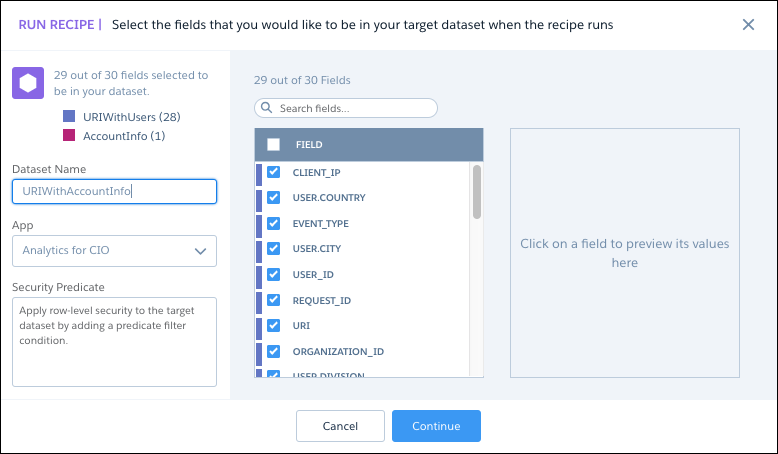
Task: Open the App dropdown showing Analytics for CIO
Action: click(x=115, y=251)
